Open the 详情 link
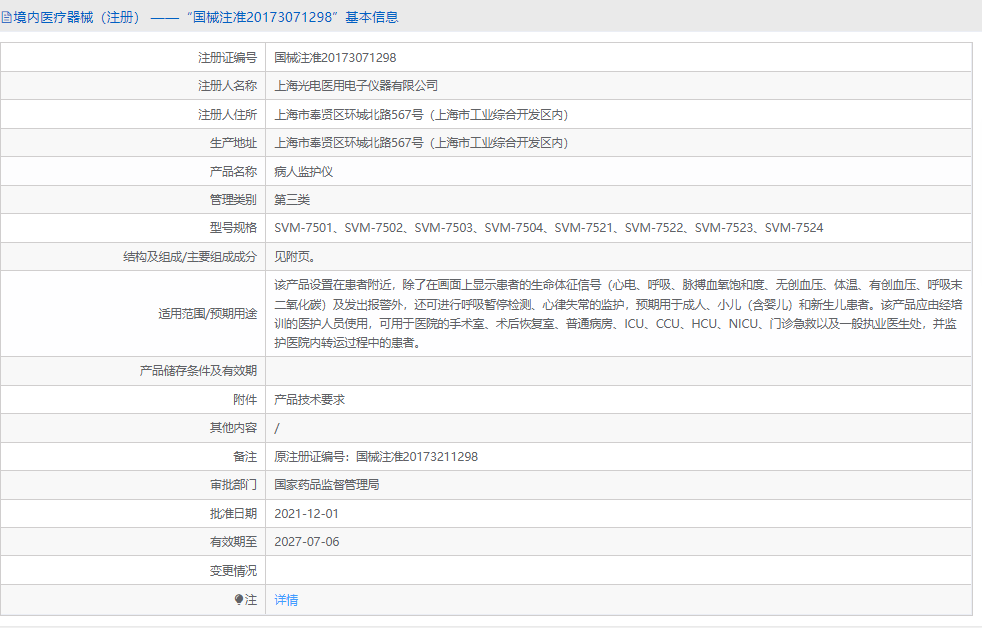The height and width of the screenshot is (628, 982). (x=286, y=600)
